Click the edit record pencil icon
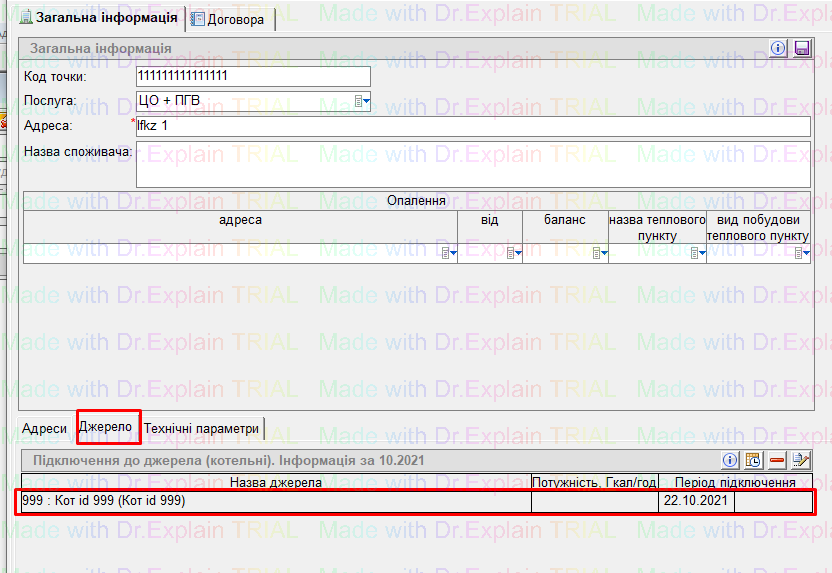 click(800, 460)
